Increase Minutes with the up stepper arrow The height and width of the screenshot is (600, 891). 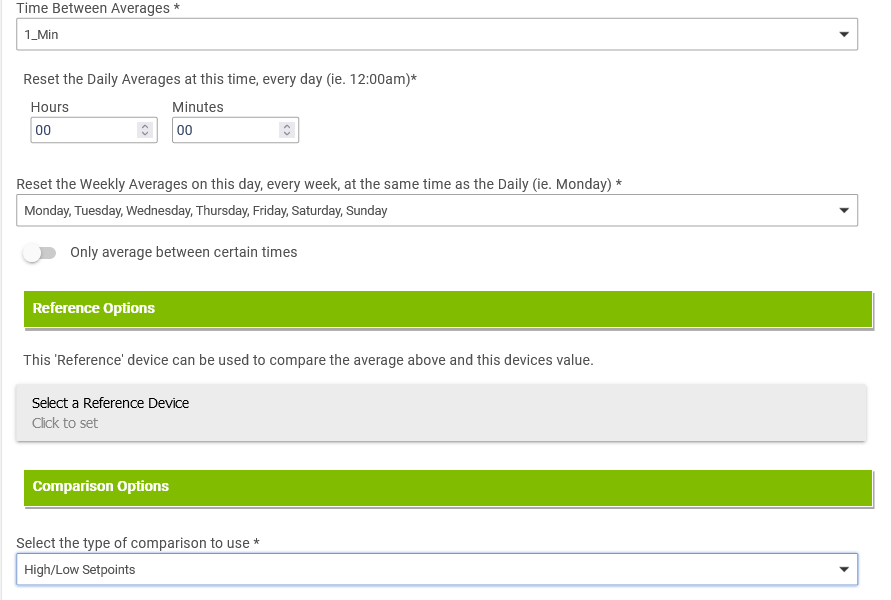(x=287, y=127)
